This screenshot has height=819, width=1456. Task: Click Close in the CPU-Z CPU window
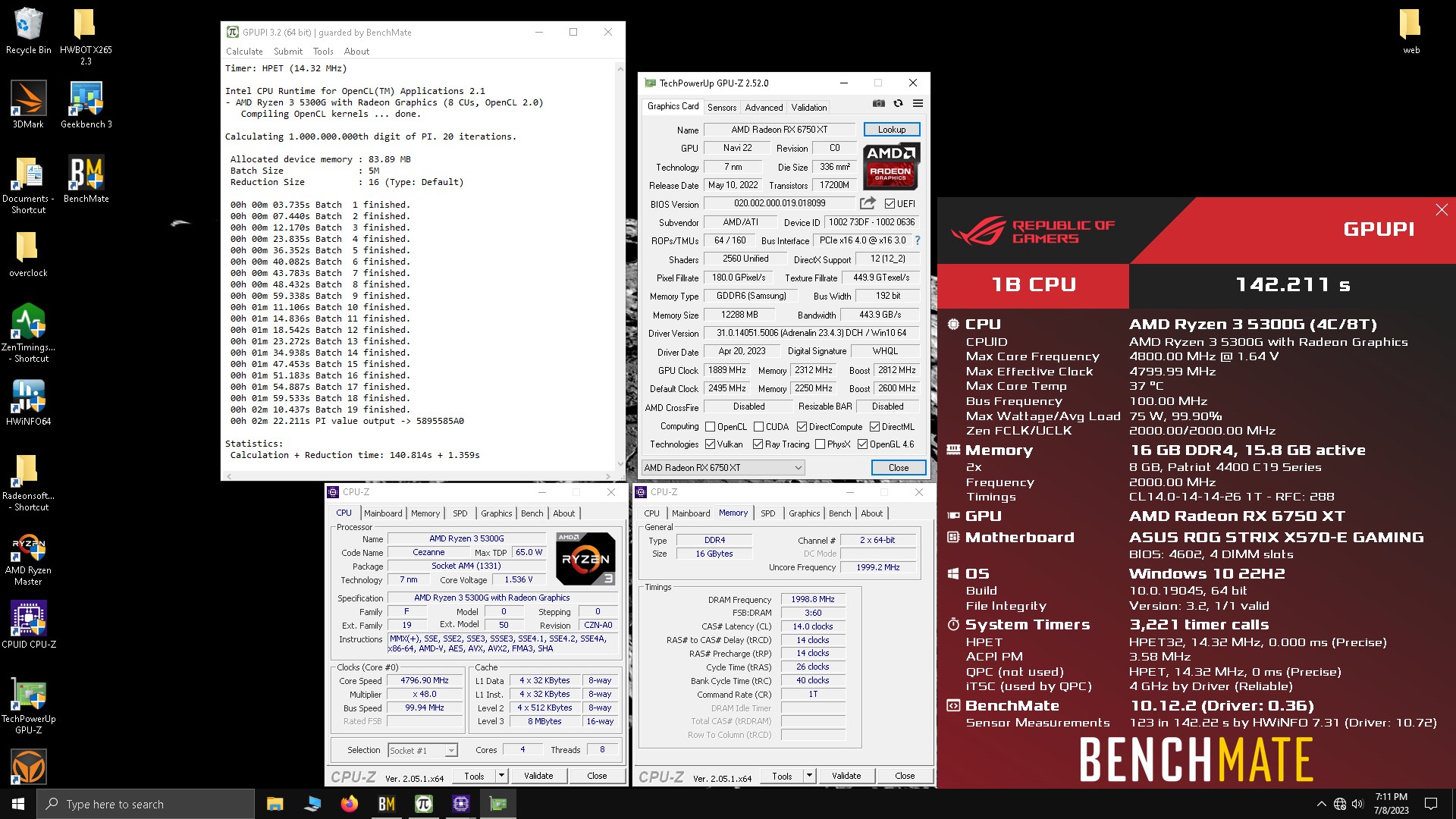[597, 776]
